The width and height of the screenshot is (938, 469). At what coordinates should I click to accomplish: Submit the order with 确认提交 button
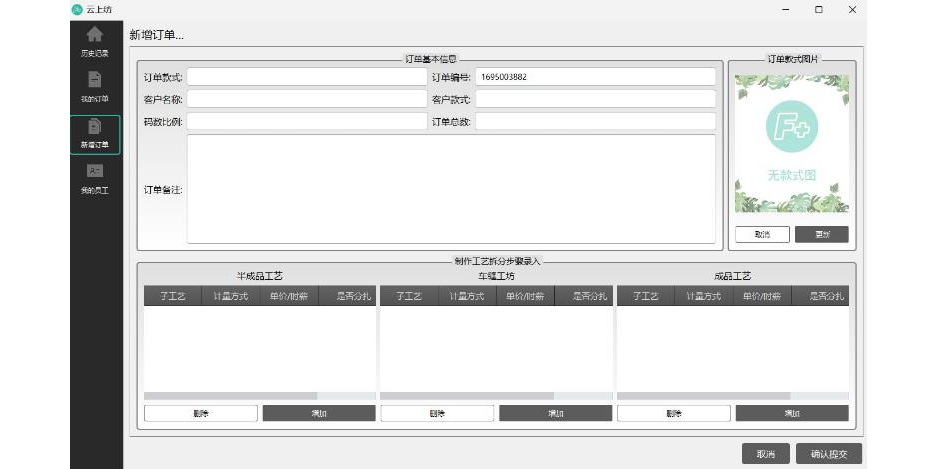pos(829,454)
